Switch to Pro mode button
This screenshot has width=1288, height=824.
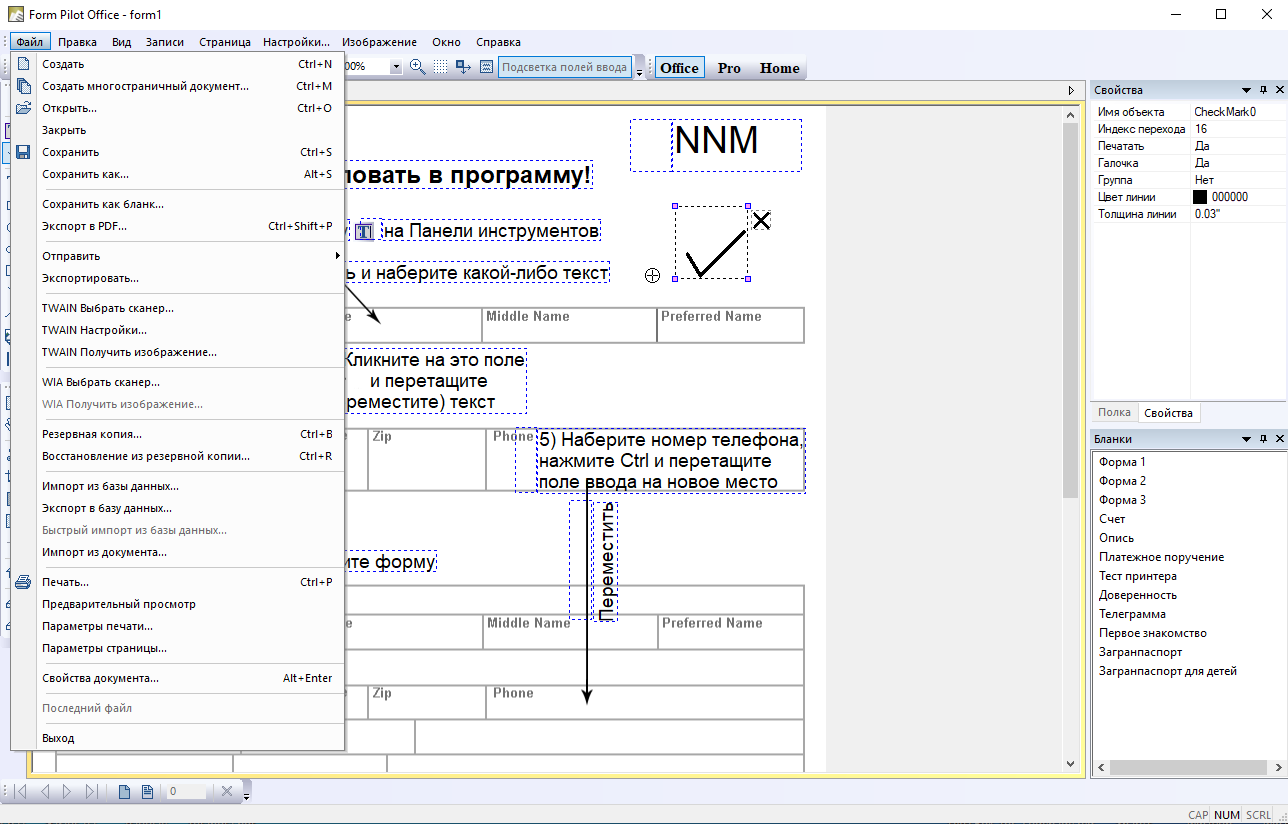tap(729, 68)
